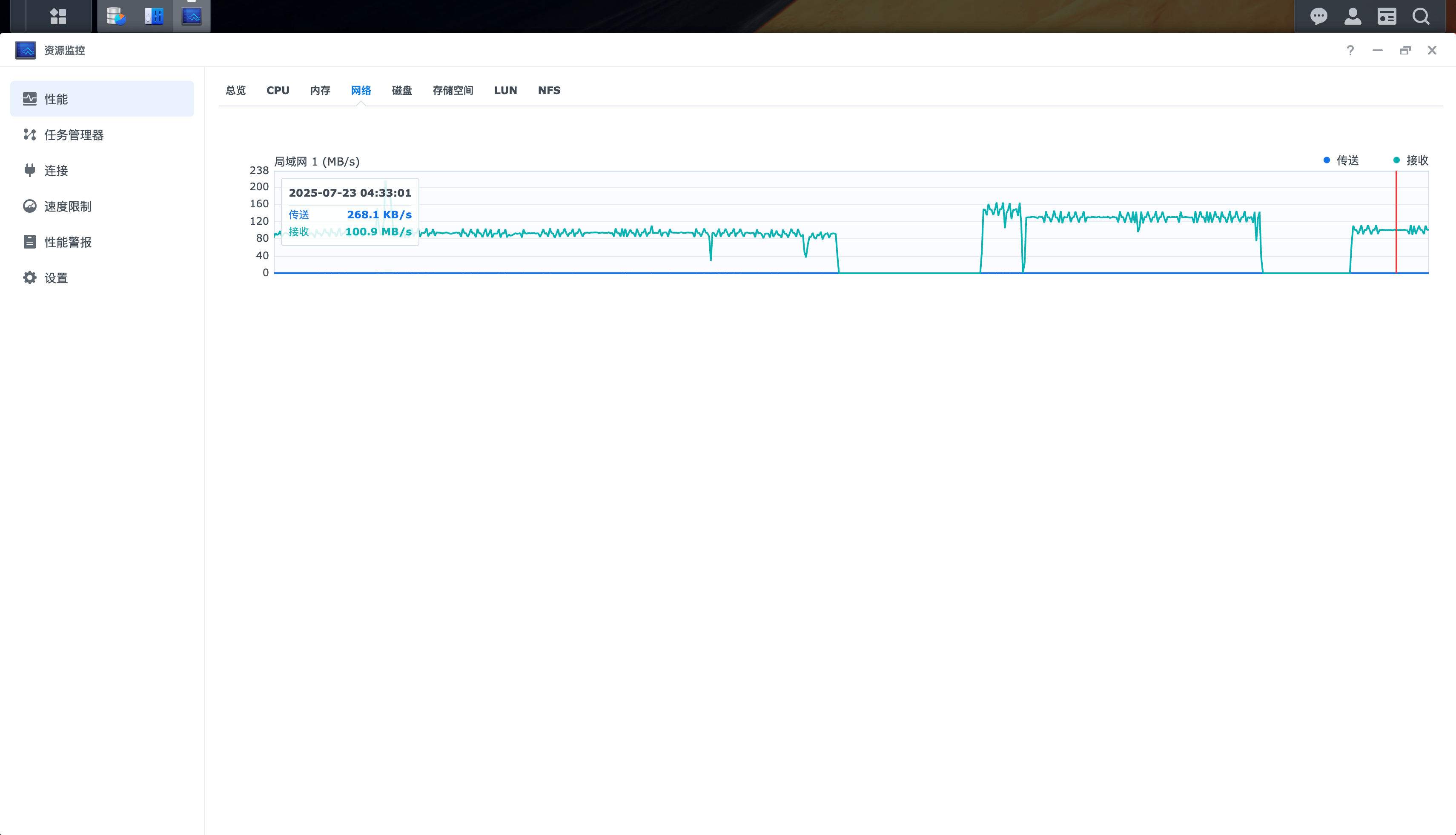
Task: Minimize the 资源监控 window
Action: pos(1377,51)
